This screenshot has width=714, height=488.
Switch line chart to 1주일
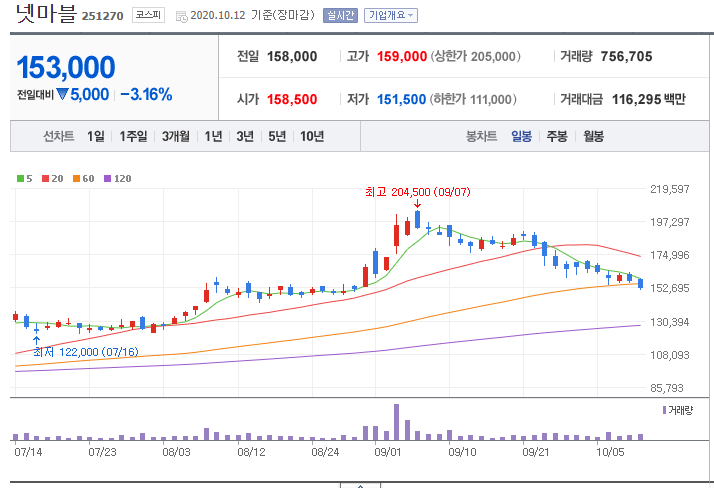[133, 136]
